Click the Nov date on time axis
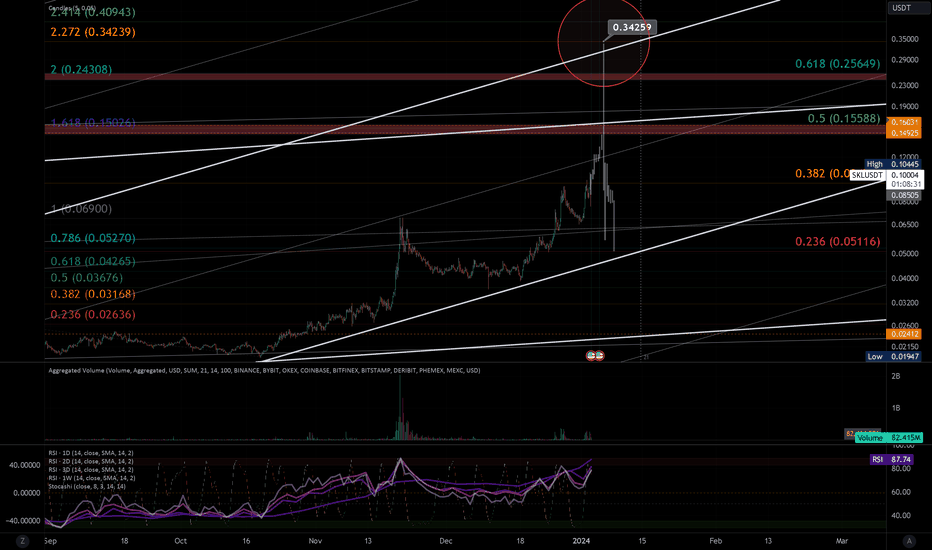The height and width of the screenshot is (550, 932). click(x=316, y=541)
